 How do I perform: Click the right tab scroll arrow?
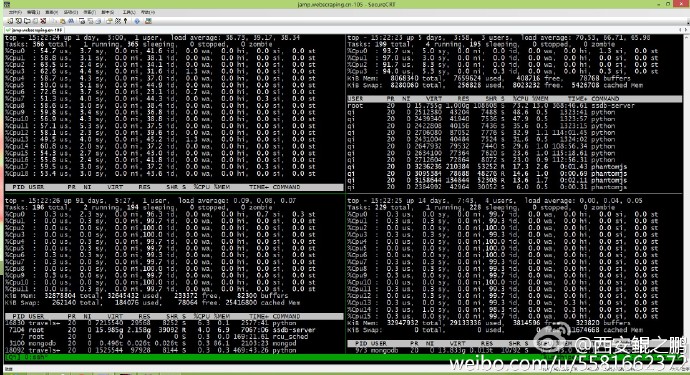point(686,30)
